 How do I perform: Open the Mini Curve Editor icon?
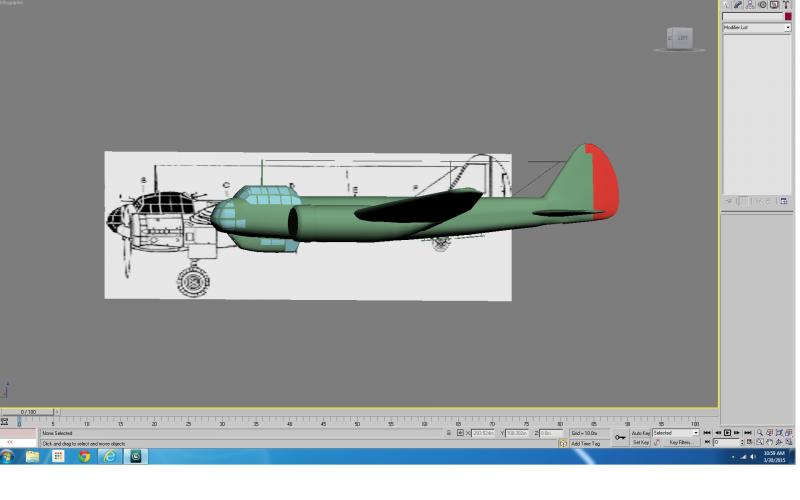point(5,422)
